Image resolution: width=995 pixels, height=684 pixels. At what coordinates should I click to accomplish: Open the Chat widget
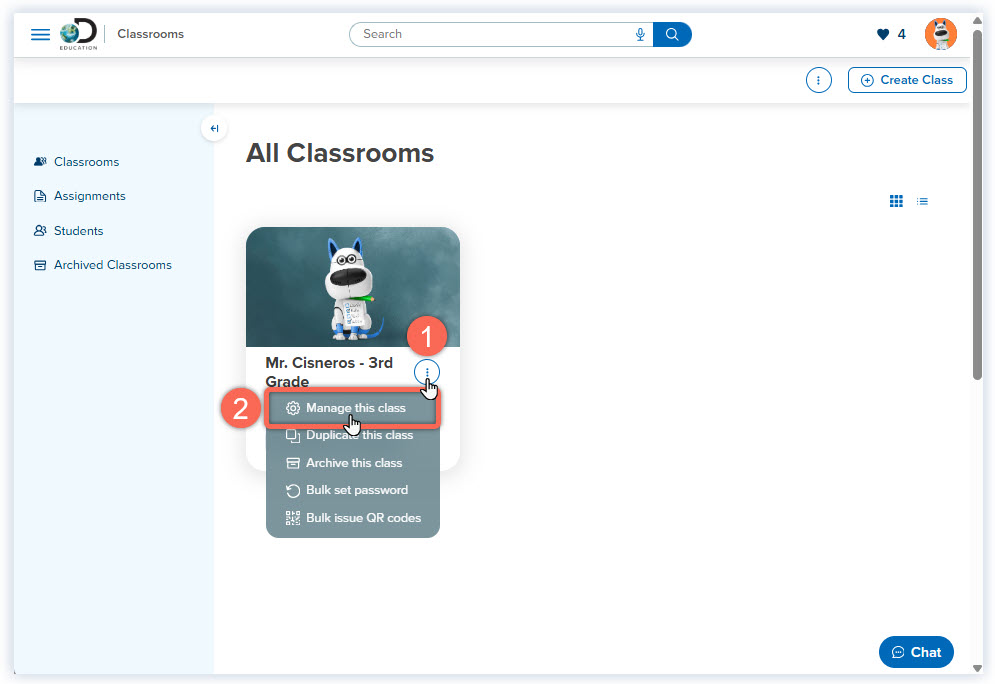click(x=916, y=651)
